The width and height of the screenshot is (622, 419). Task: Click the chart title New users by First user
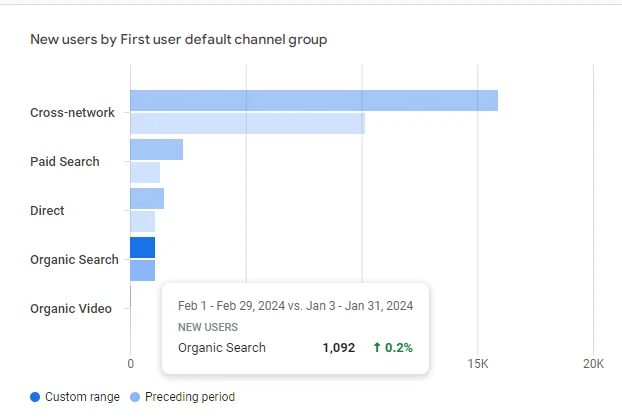pyautogui.click(x=179, y=40)
